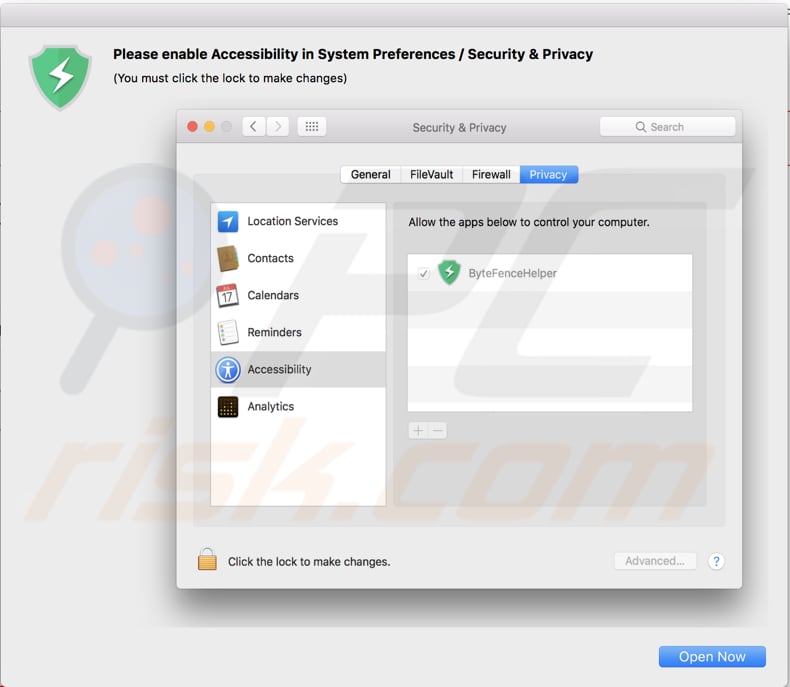
Task: Choose Calendars label in list
Action: [x=273, y=295]
